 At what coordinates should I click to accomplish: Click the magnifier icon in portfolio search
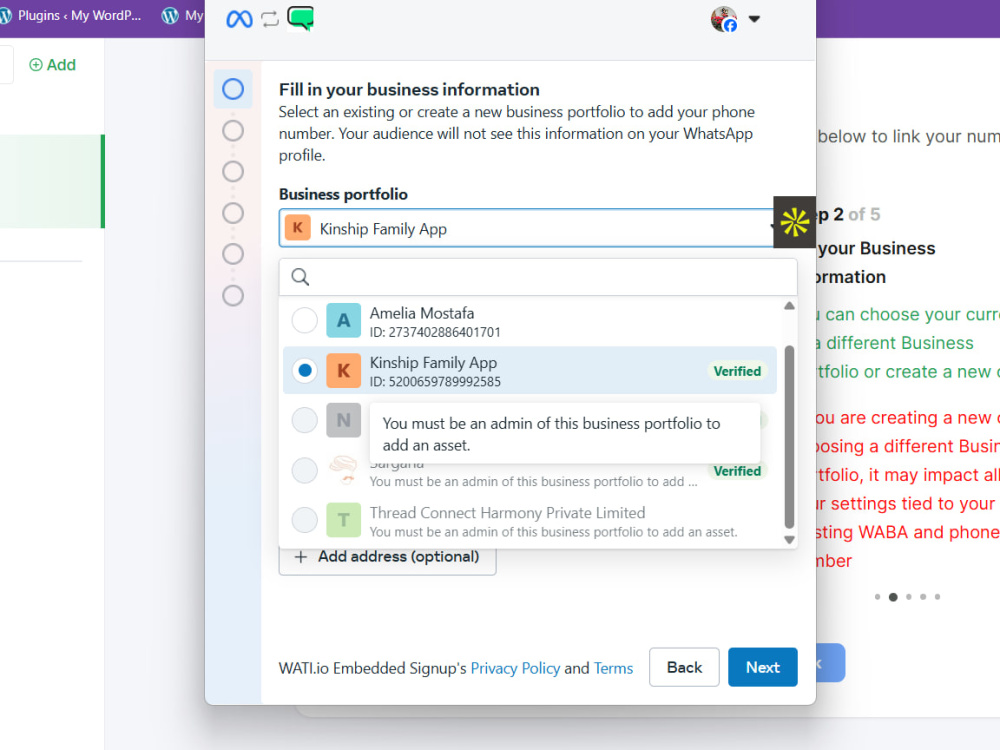[x=300, y=277]
